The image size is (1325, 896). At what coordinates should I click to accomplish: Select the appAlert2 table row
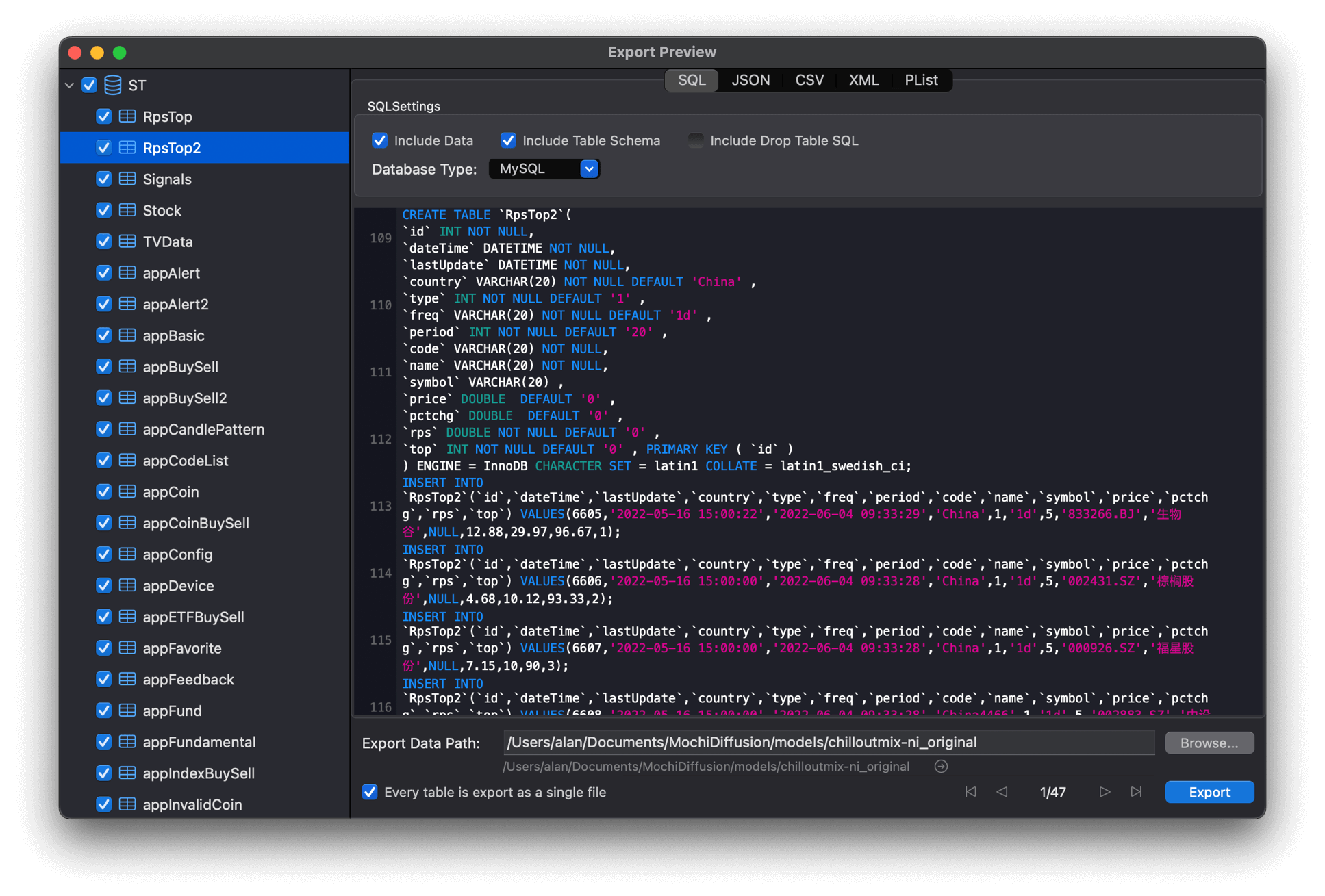[205, 304]
